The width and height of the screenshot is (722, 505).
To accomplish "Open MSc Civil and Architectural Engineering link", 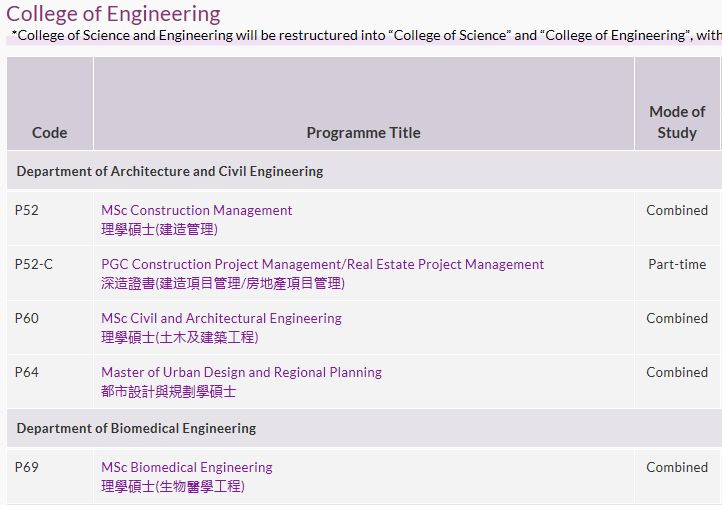I will click(221, 318).
